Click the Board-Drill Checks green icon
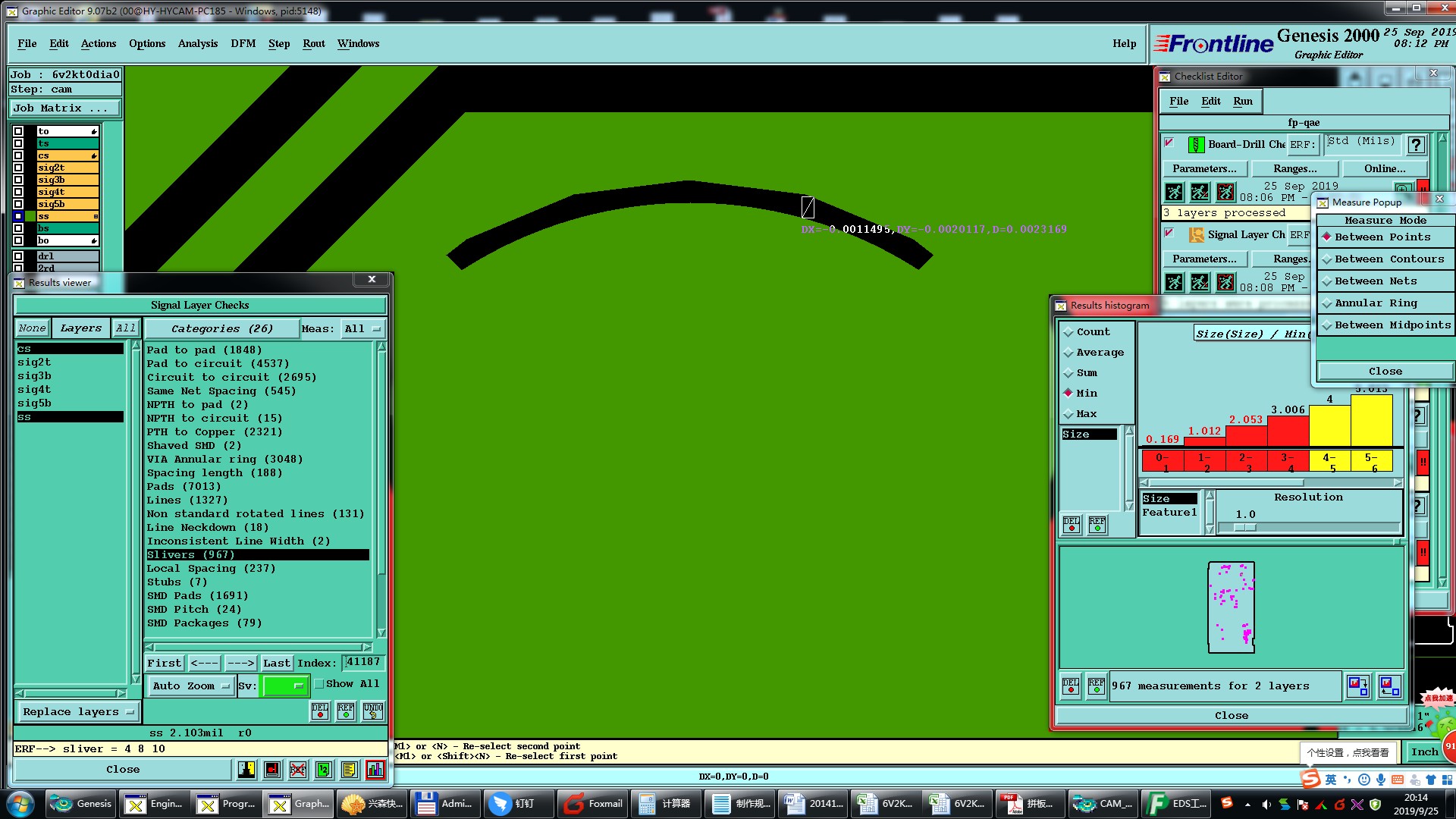1456x819 pixels. click(1196, 144)
